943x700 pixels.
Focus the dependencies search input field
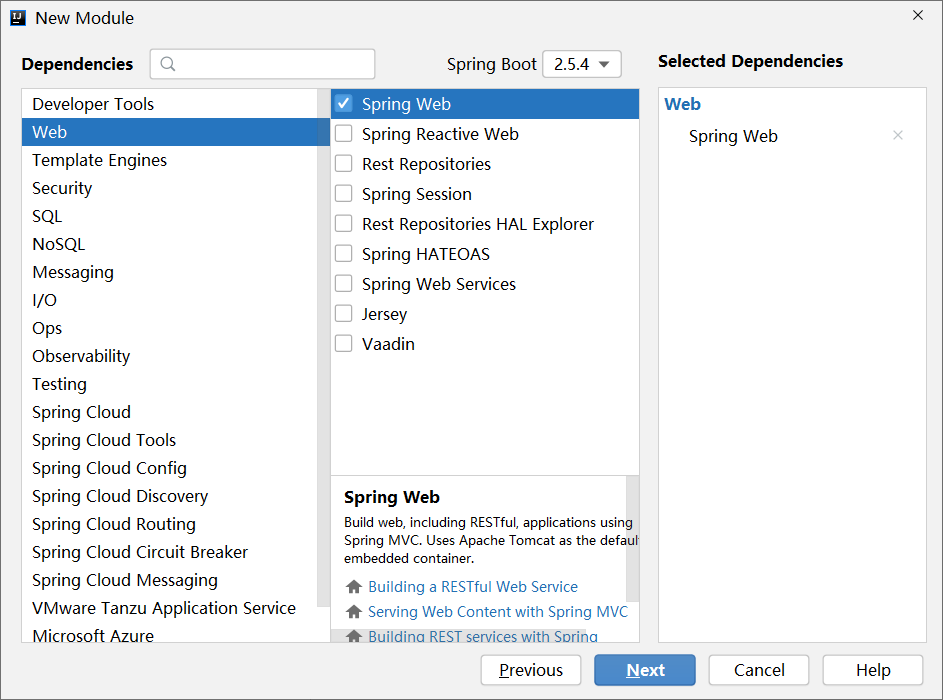coord(262,64)
